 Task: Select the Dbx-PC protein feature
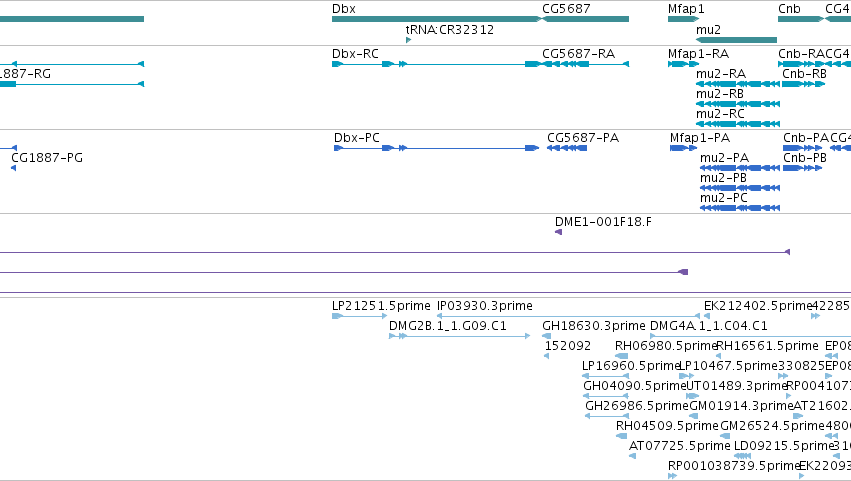[x=436, y=148]
